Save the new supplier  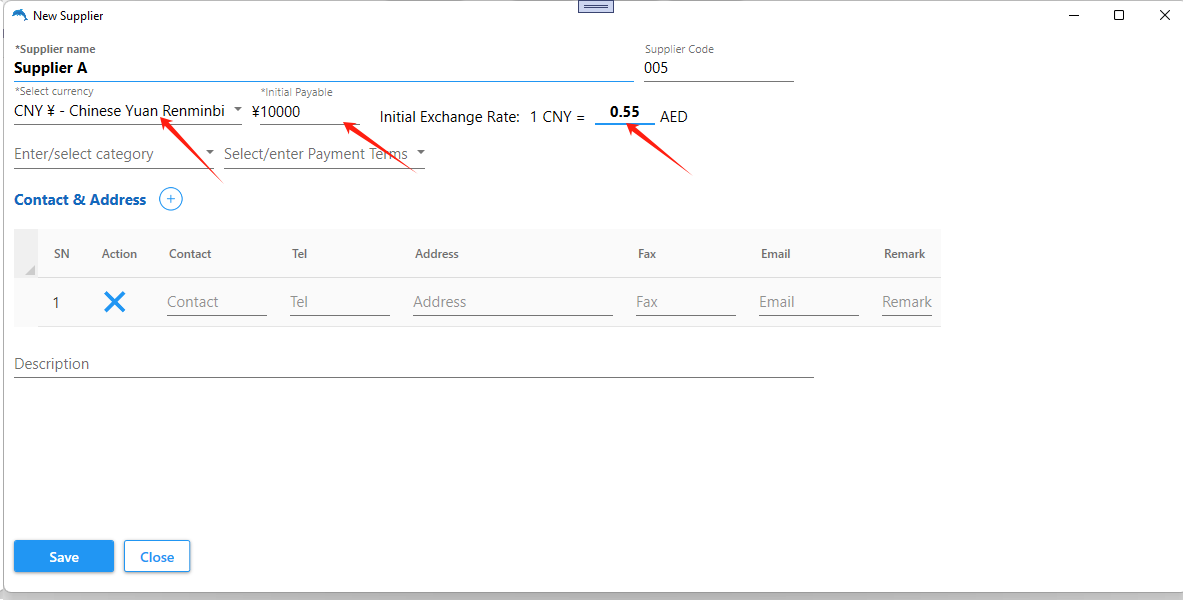pos(64,557)
